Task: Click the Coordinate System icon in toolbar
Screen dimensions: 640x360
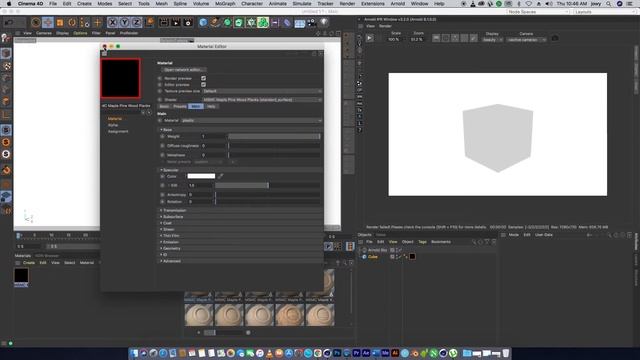Action: [149, 23]
